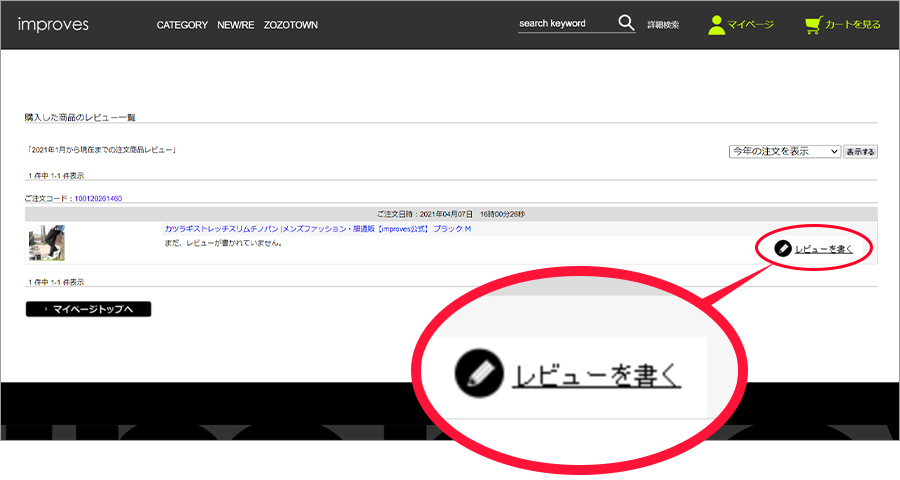Click the green My Page person icon
Image resolution: width=900 pixels, height=480 pixels.
[x=716, y=25]
